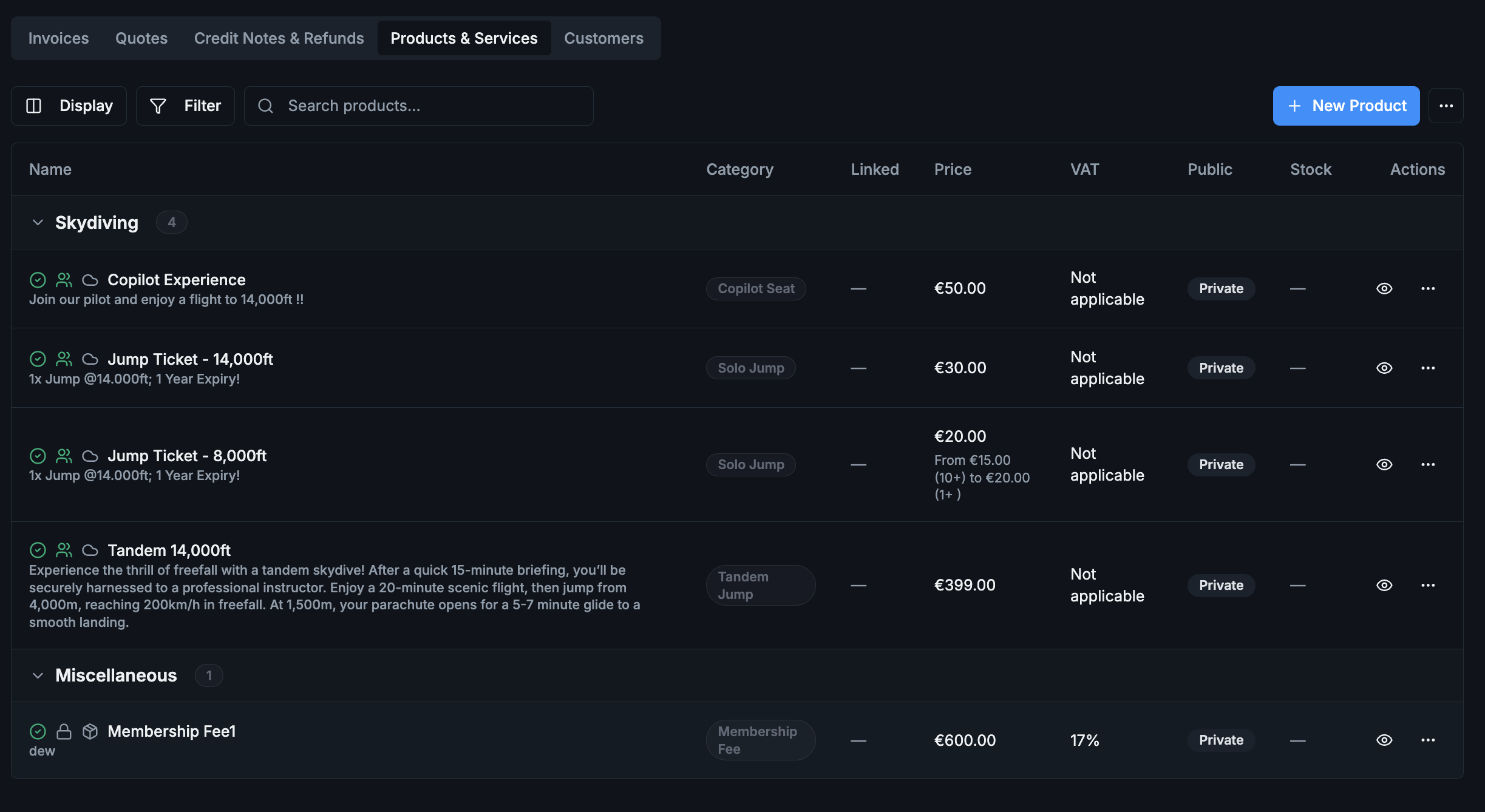
Task: Click the group users icon on Jump Ticket - 14,000ft
Action: 64,359
